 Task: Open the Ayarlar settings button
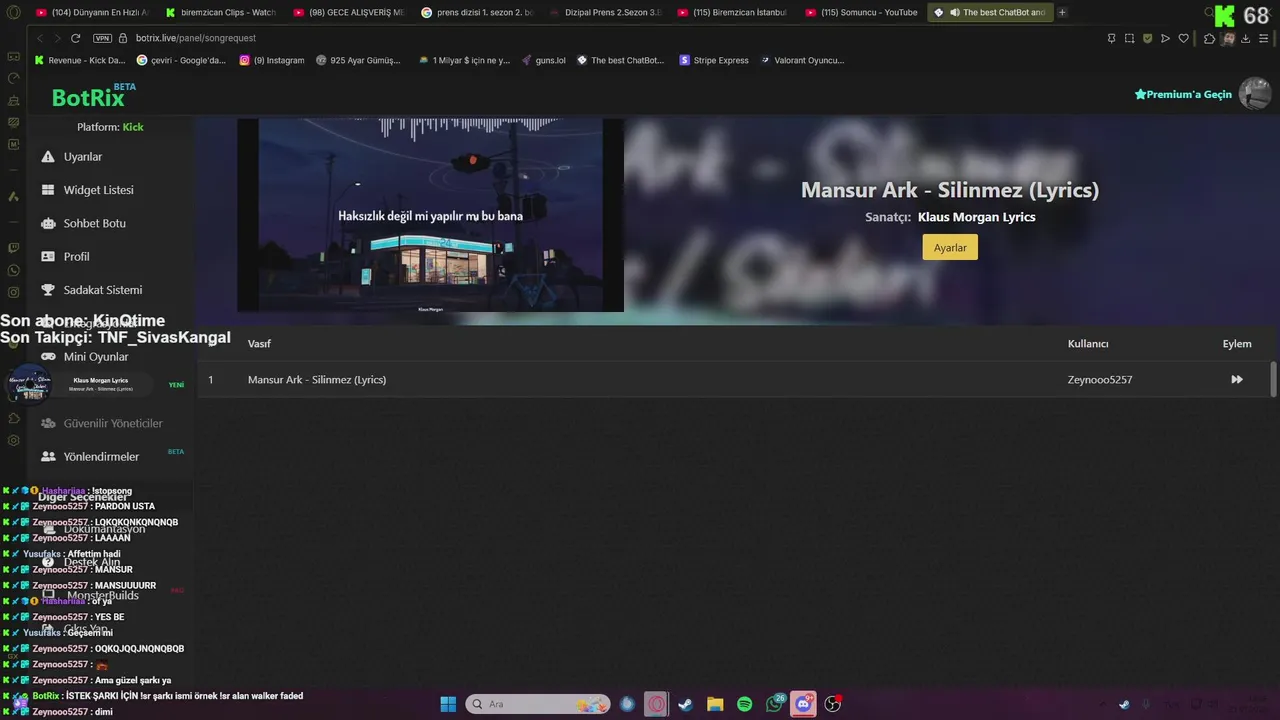pyautogui.click(x=950, y=247)
